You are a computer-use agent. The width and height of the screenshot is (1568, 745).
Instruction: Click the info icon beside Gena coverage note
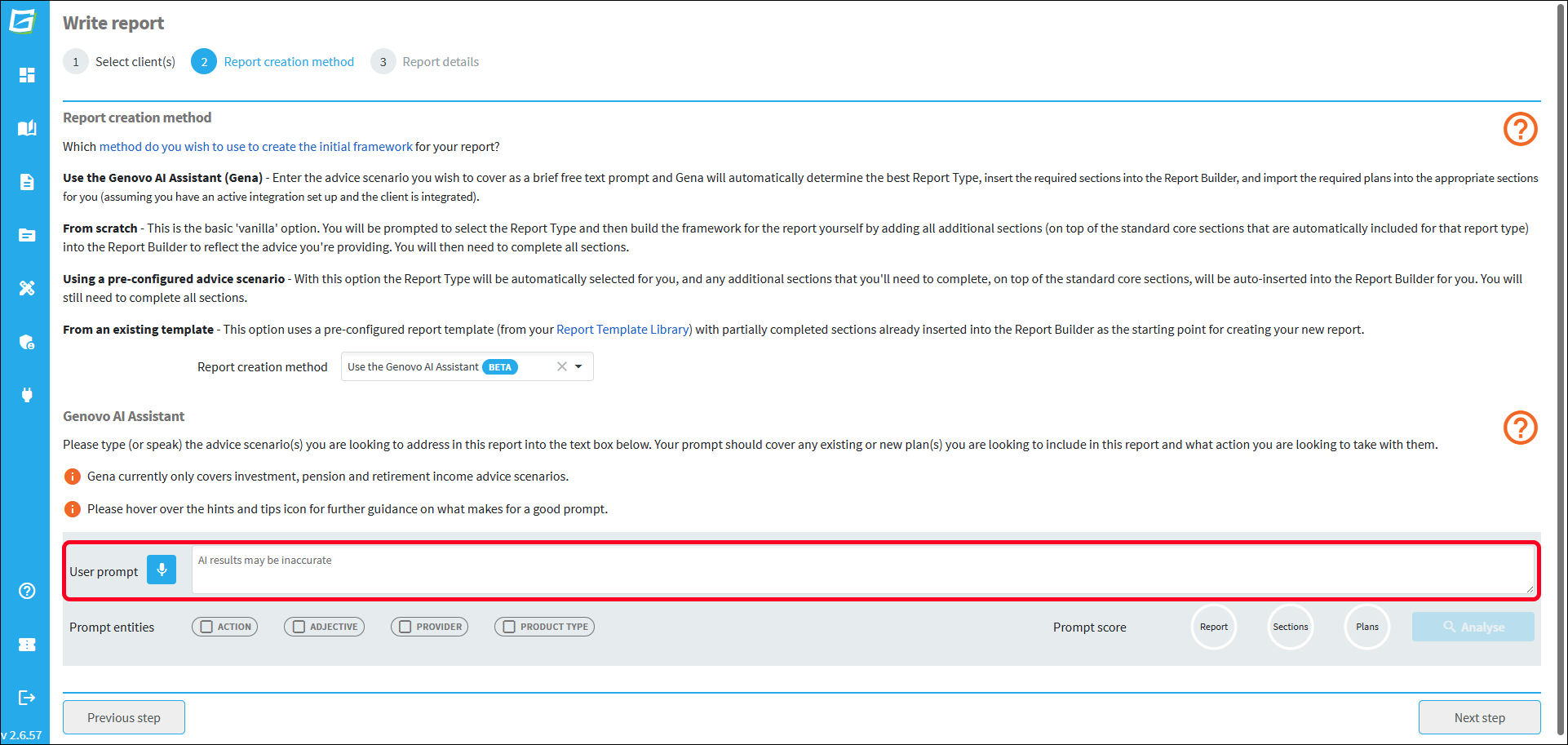tap(72, 477)
